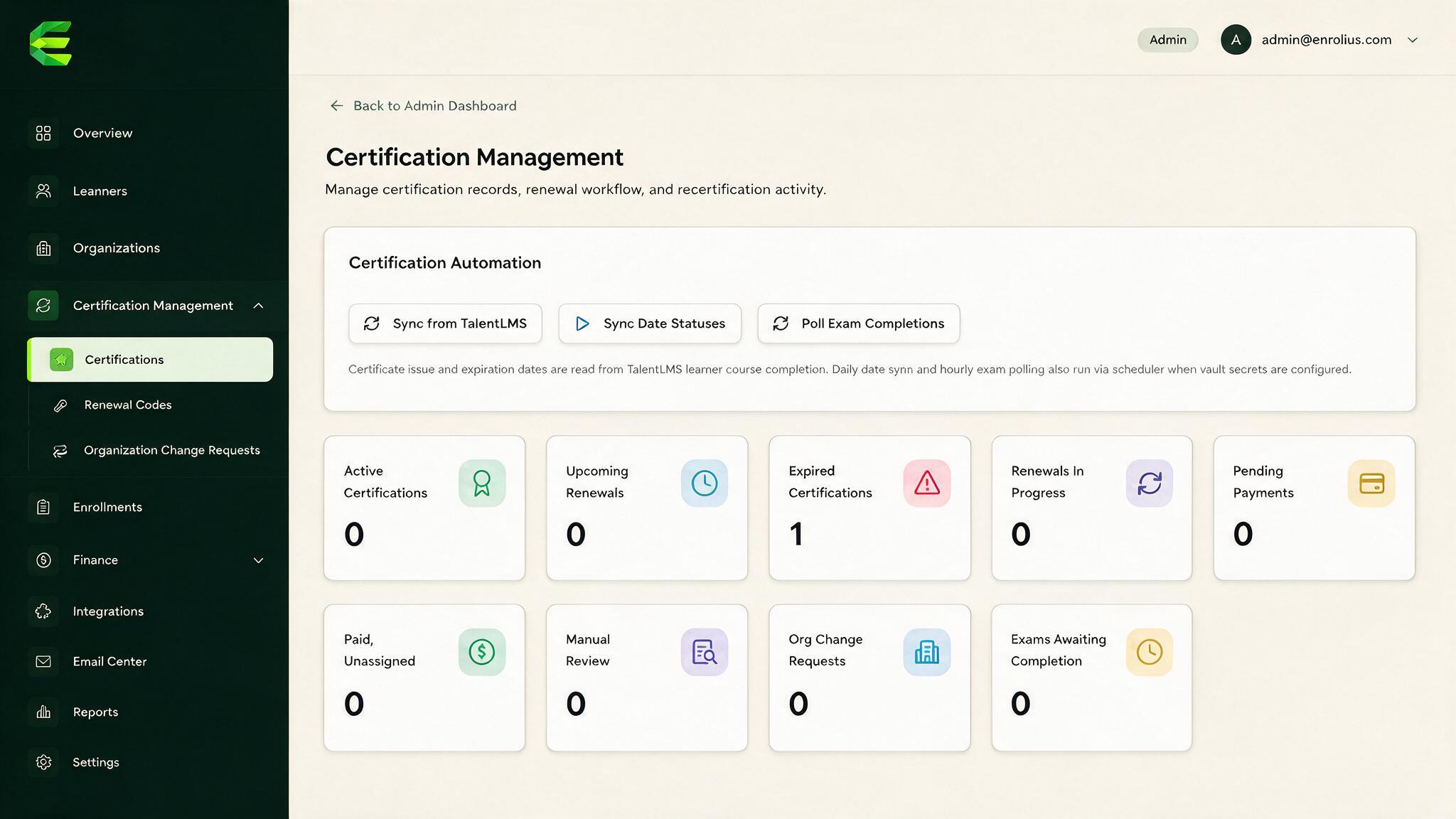The width and height of the screenshot is (1456, 819).
Task: Click the Integrations puzzle icon
Action: 43,611
